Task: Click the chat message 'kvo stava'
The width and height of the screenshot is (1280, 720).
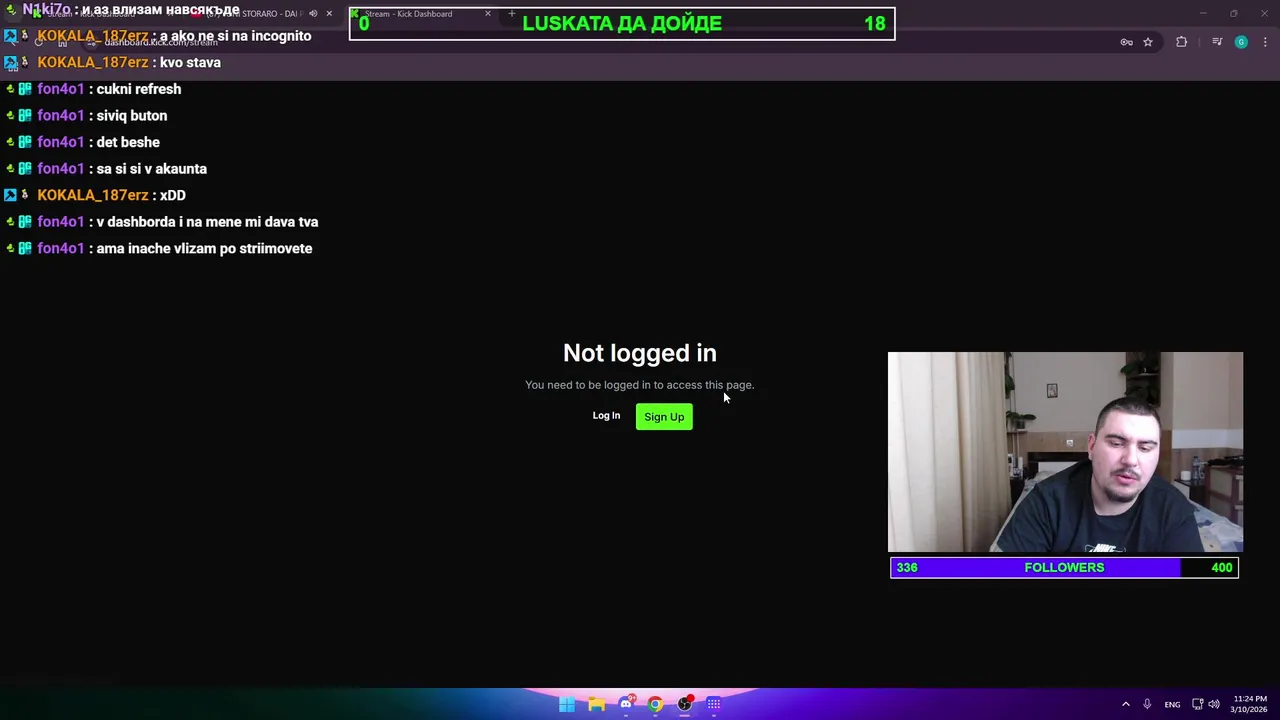Action: tap(190, 62)
